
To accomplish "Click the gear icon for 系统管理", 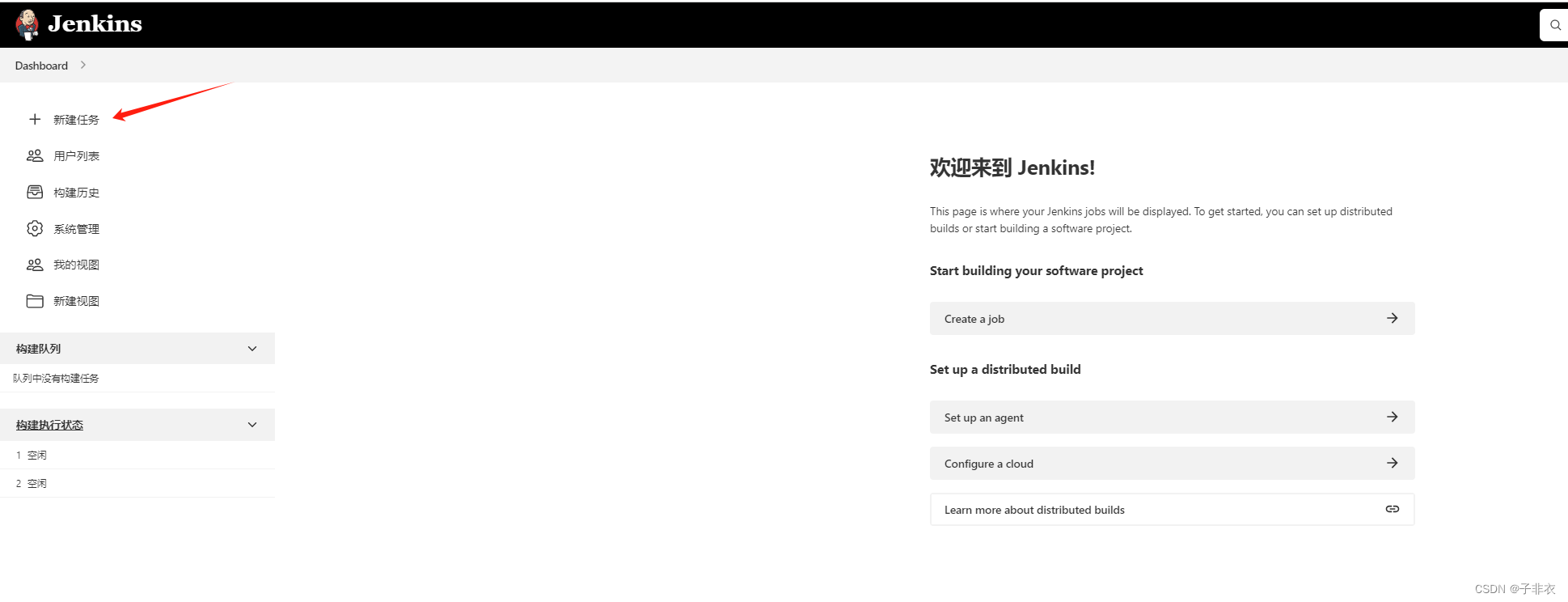I will click(x=35, y=228).
